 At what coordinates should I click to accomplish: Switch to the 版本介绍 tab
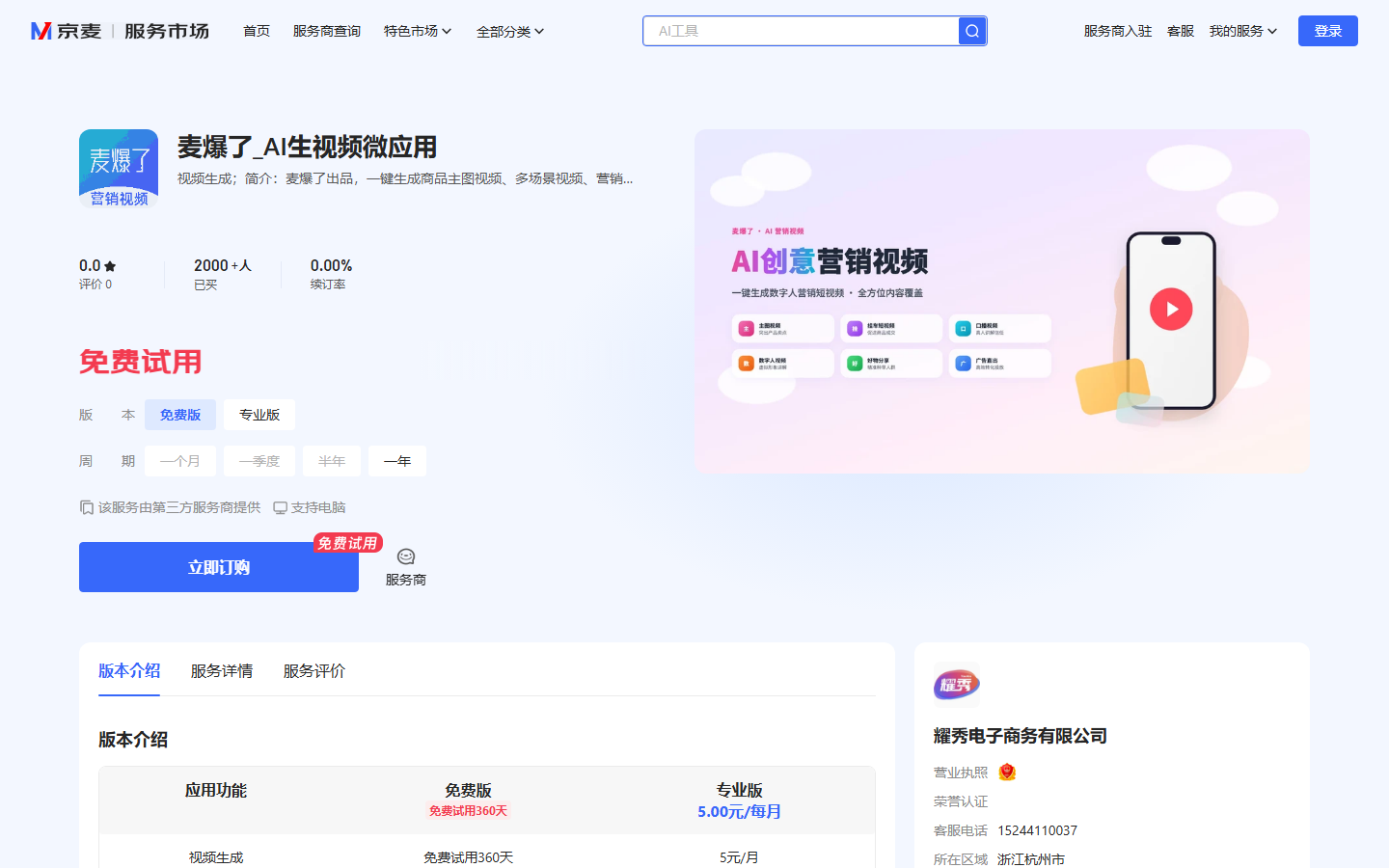[x=129, y=670]
